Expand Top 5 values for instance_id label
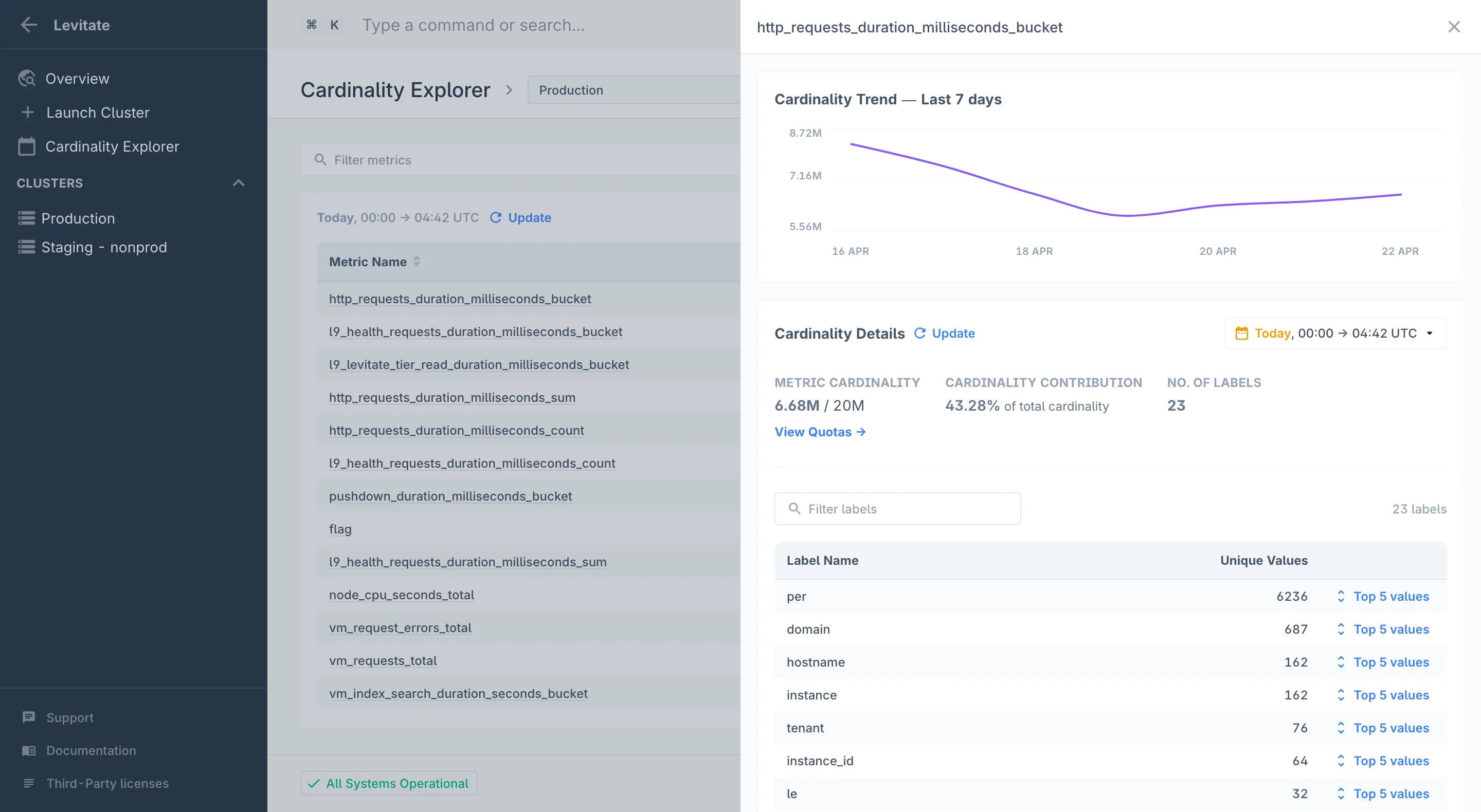1481x812 pixels. tap(1382, 760)
